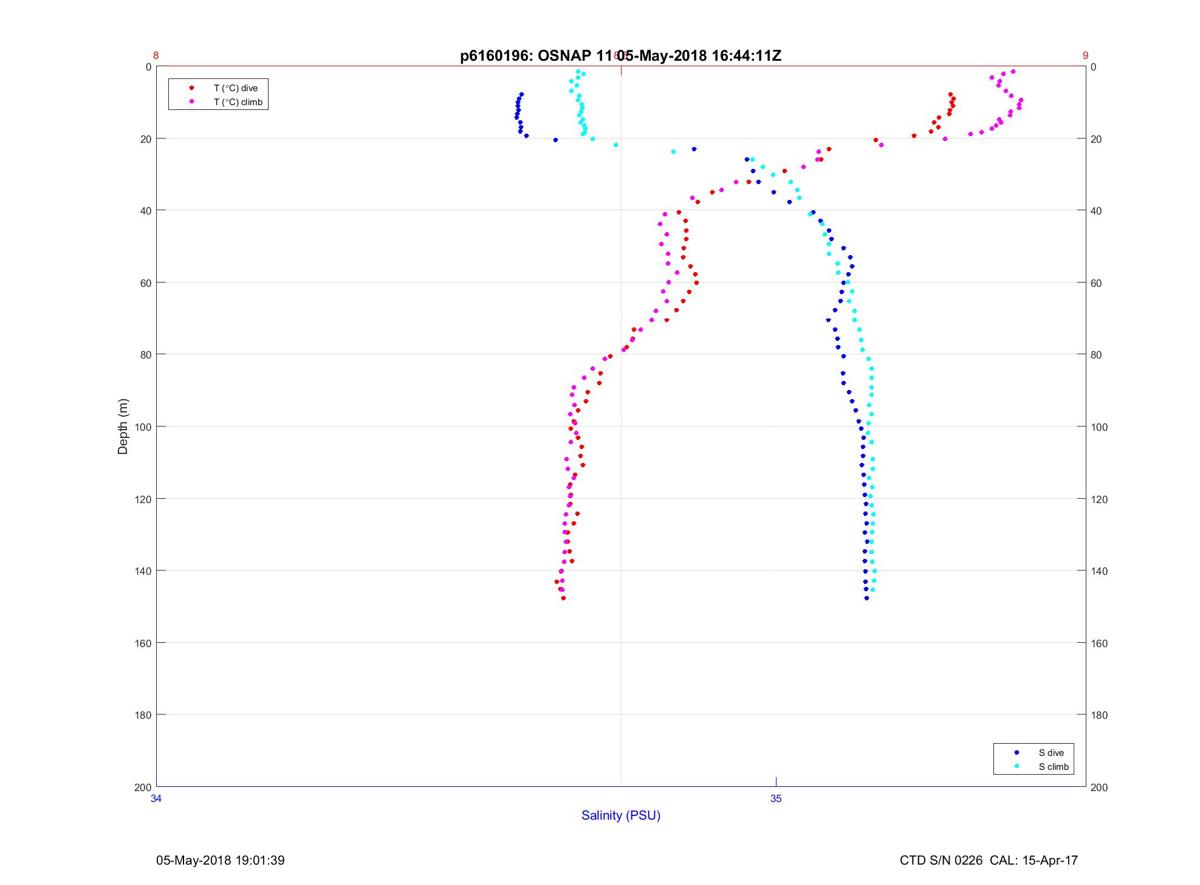Select the 'T (°C) climb' legend entry
Viewport: 1200px width, 885px height.
(x=238, y=102)
